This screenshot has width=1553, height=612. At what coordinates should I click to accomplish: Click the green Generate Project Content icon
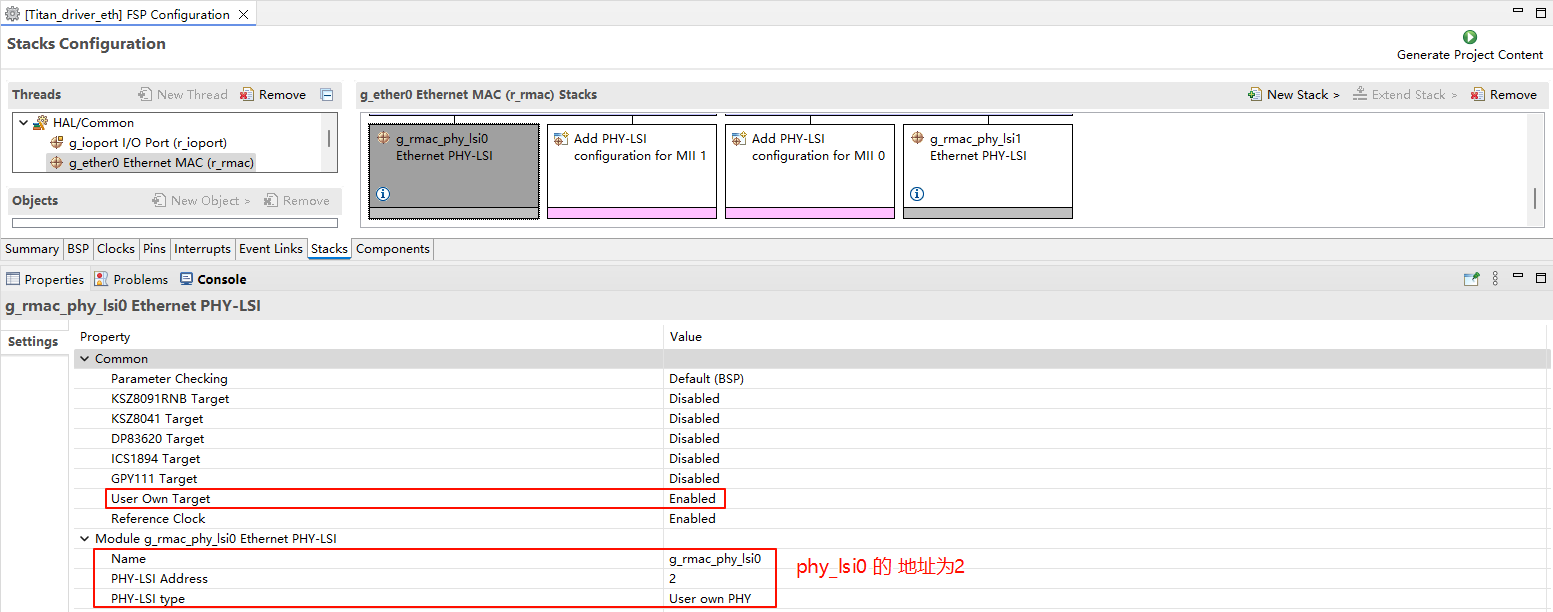point(1469,37)
